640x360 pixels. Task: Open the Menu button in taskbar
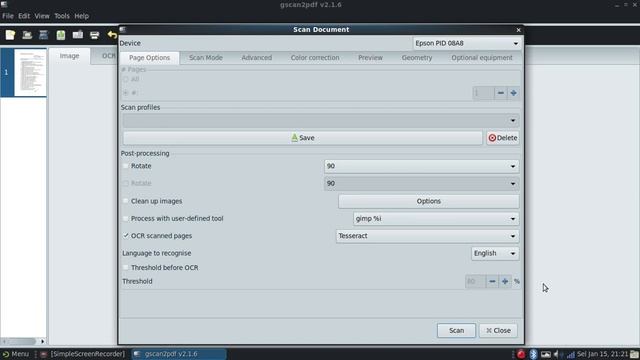tap(16, 354)
